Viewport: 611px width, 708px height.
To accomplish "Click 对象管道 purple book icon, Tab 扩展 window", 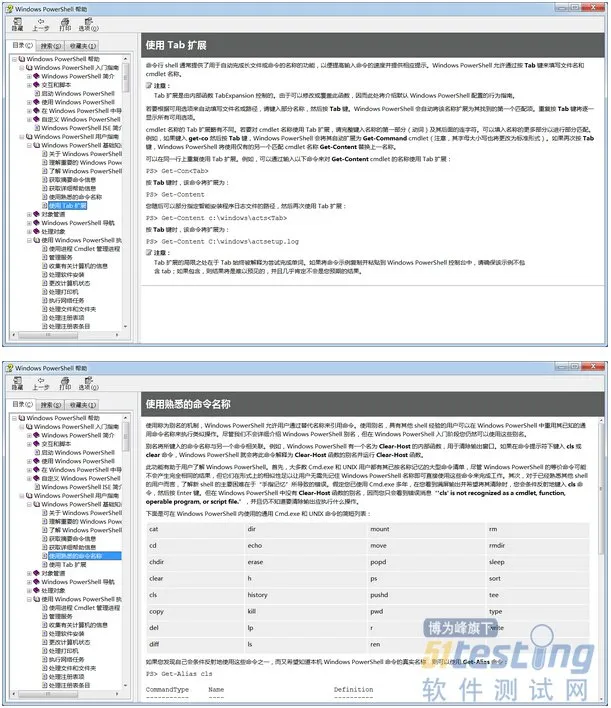I will (x=36, y=214).
